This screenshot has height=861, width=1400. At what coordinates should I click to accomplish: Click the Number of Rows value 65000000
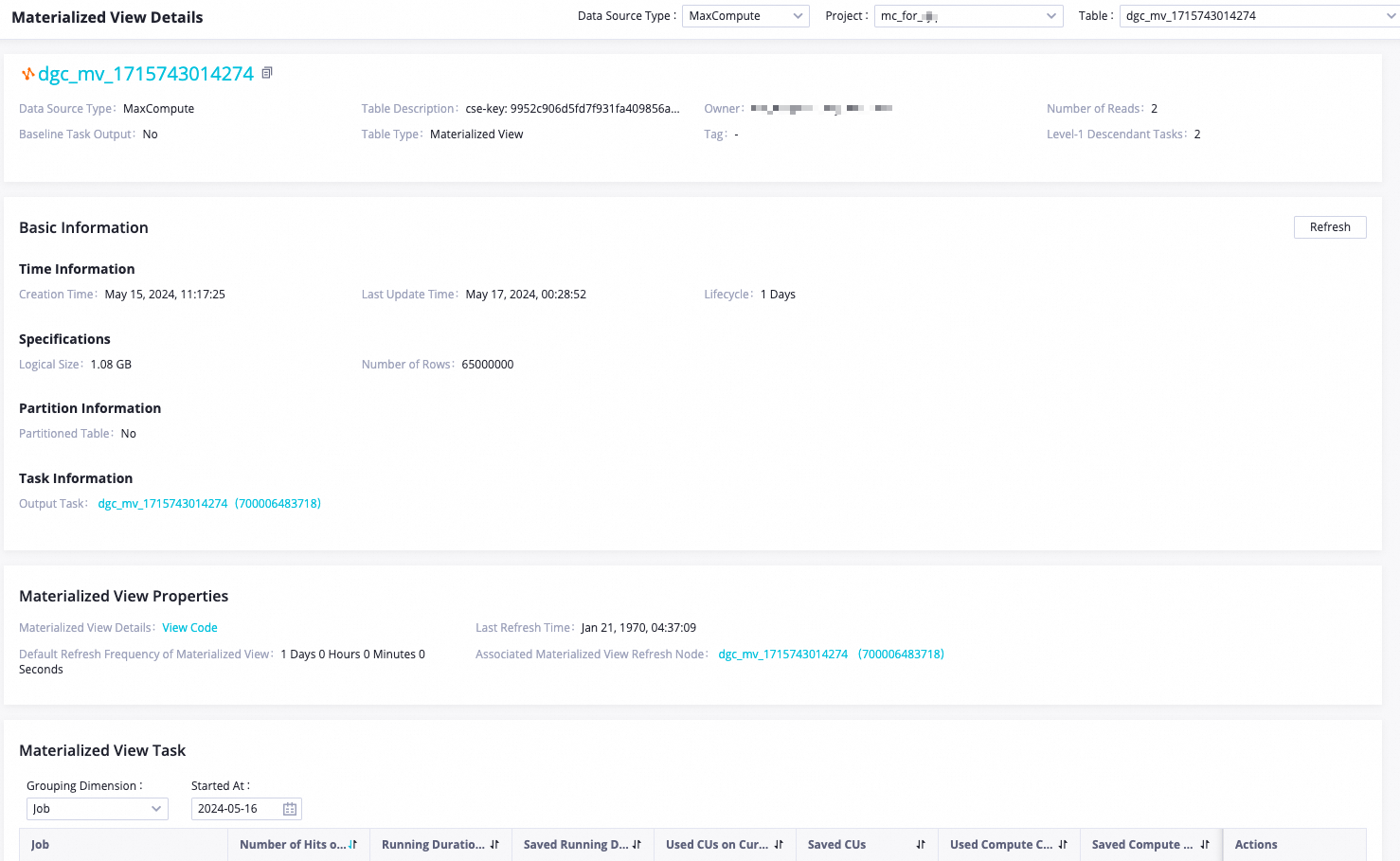click(488, 365)
